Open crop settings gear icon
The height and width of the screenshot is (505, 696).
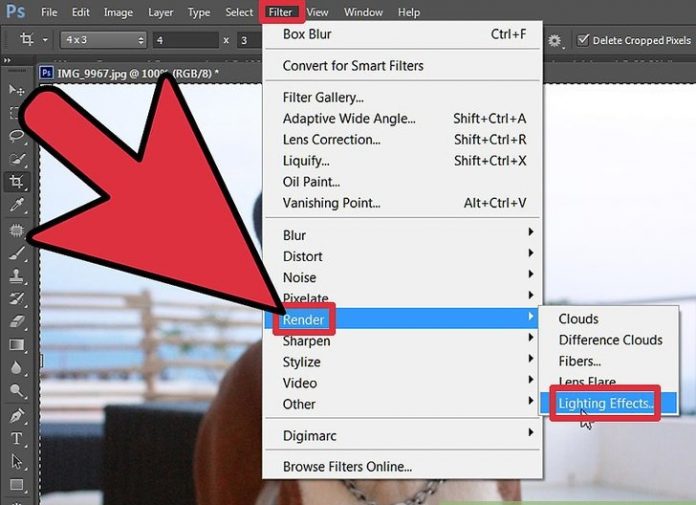pyautogui.click(x=554, y=40)
